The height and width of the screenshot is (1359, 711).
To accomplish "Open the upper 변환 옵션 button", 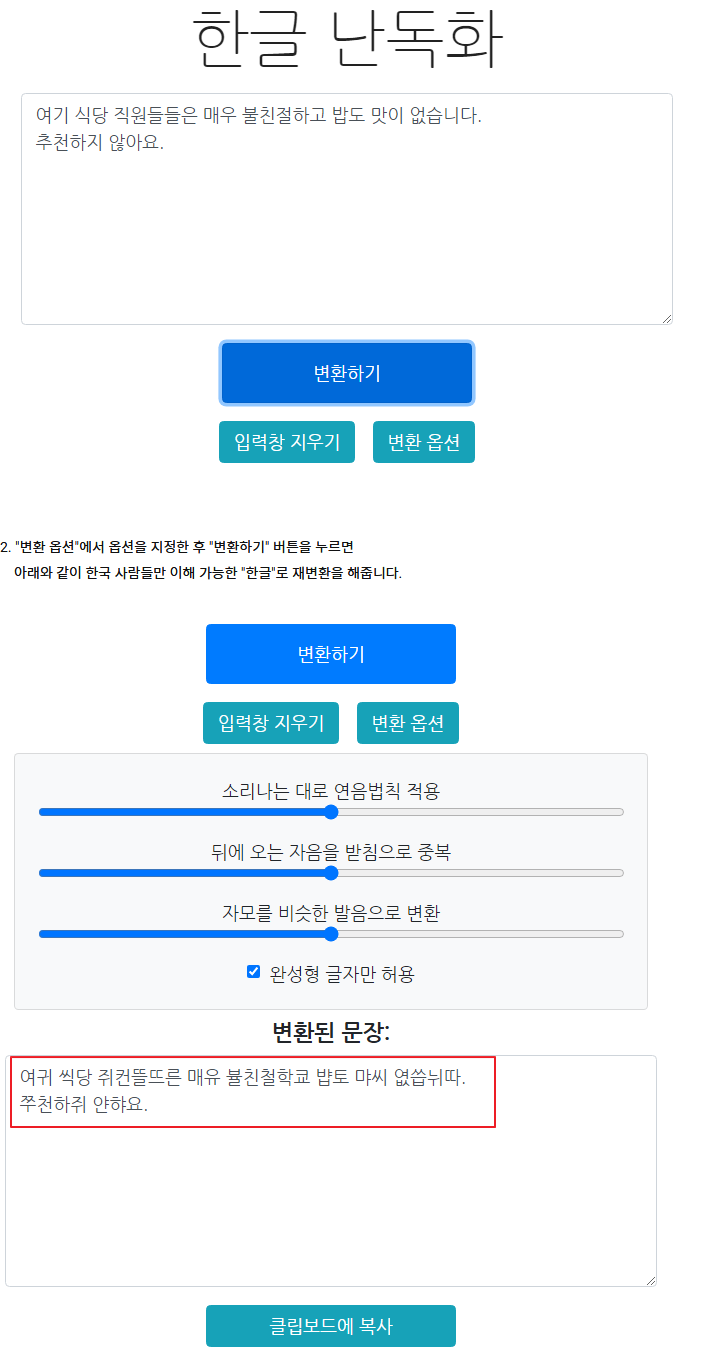I will pyautogui.click(x=423, y=442).
